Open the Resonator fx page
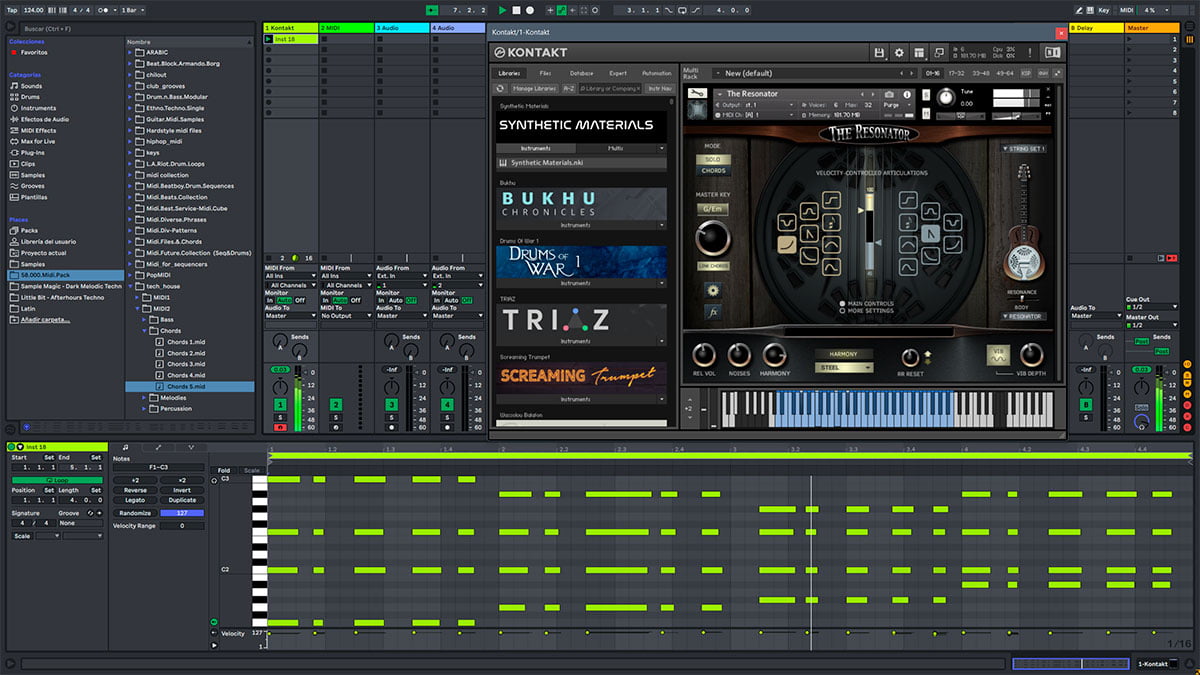Image resolution: width=1200 pixels, height=675 pixels. [713, 312]
